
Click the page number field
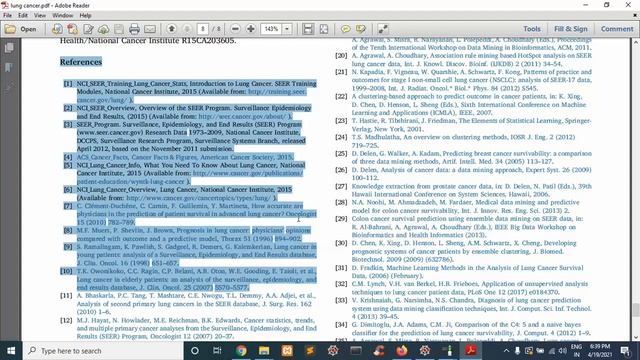pos(203,29)
